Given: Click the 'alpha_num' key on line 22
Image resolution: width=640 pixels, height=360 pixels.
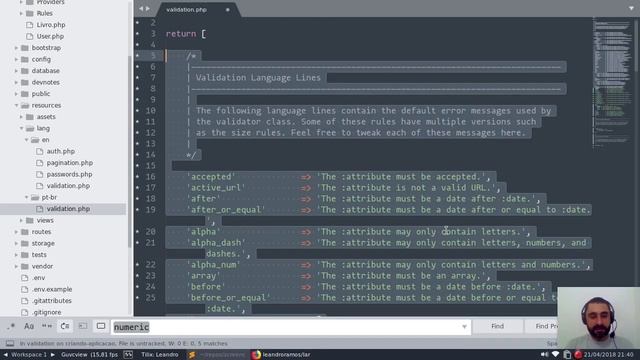Looking at the screenshot, I should [213, 265].
